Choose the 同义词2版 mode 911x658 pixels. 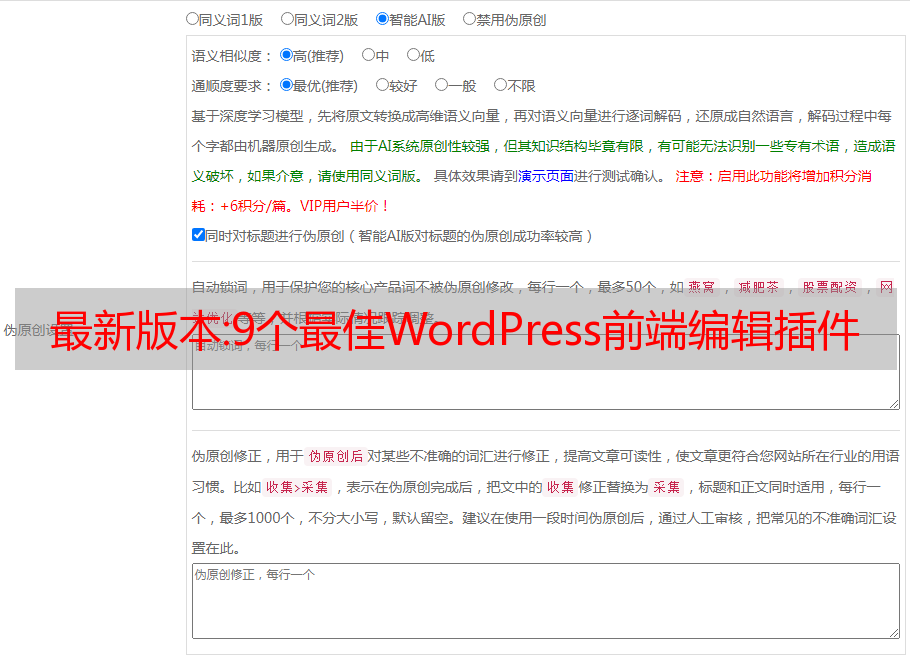pos(288,19)
